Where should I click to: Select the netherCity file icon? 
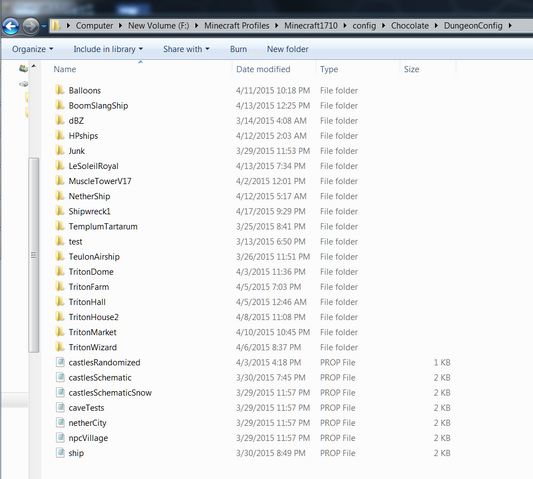(x=60, y=423)
